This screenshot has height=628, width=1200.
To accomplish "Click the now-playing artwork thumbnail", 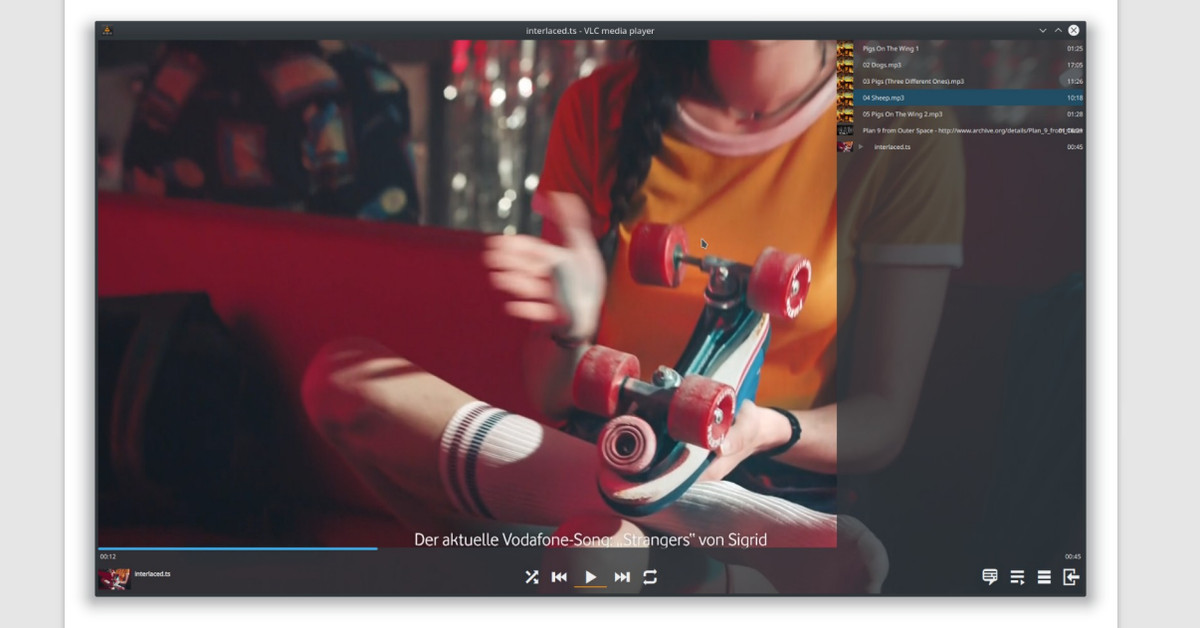I will pos(114,579).
